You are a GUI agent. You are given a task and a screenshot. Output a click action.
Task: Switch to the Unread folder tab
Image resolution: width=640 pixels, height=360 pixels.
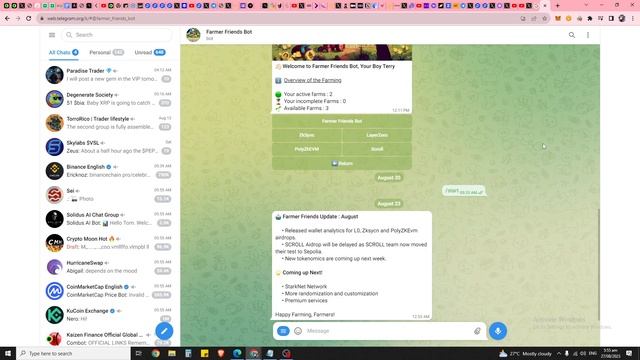tap(150, 52)
